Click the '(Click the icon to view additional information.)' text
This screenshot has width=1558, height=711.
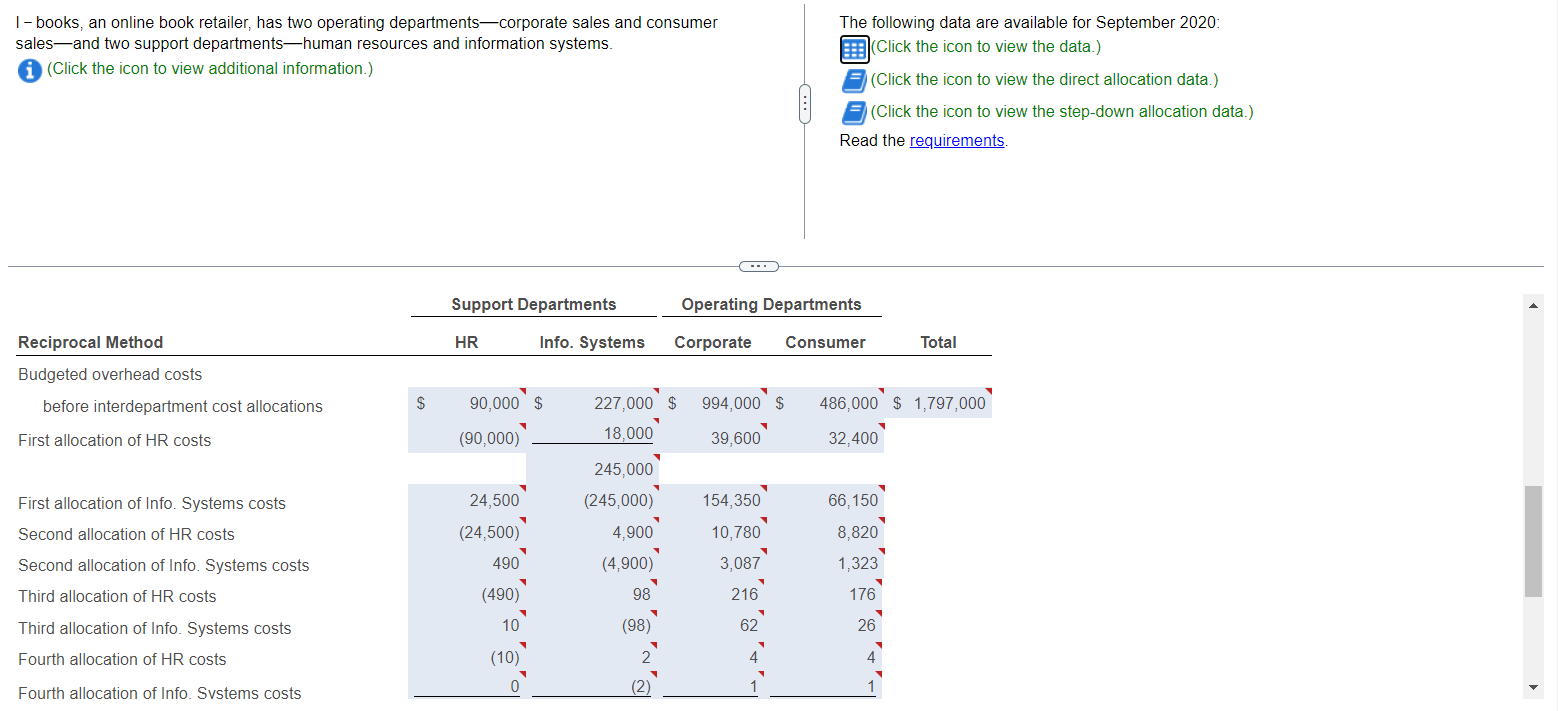(210, 68)
